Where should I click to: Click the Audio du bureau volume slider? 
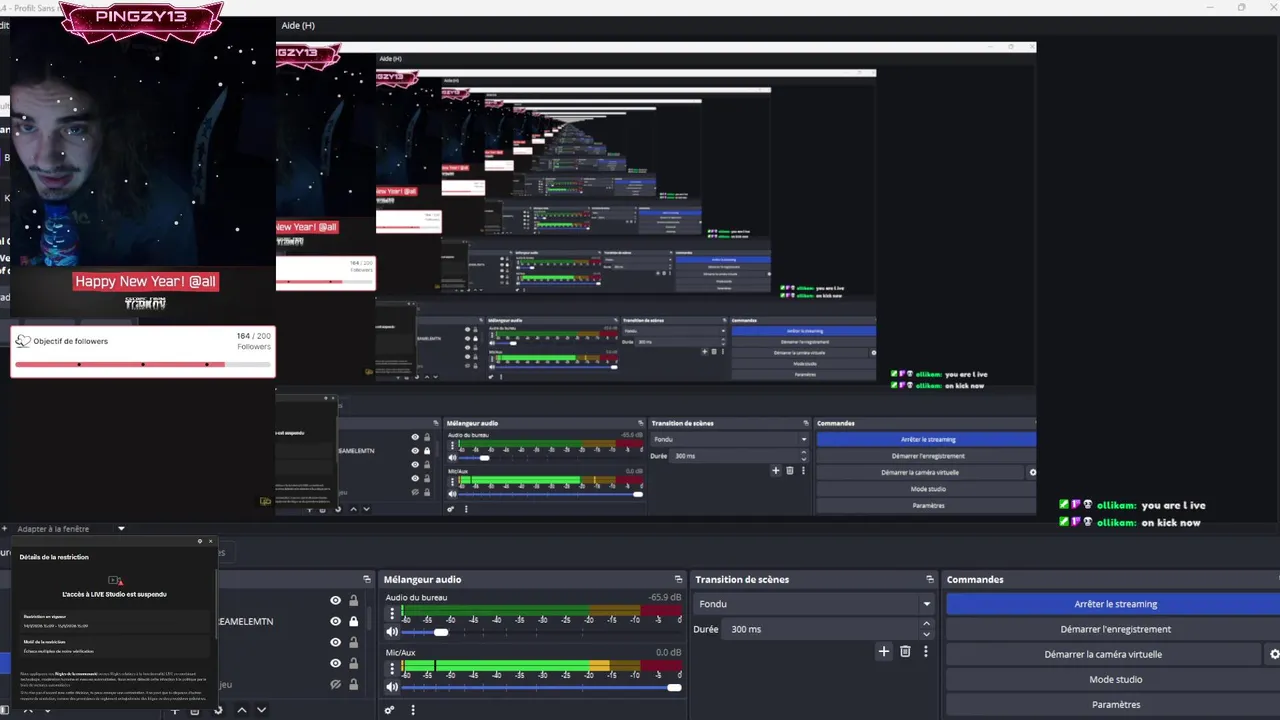(541, 632)
